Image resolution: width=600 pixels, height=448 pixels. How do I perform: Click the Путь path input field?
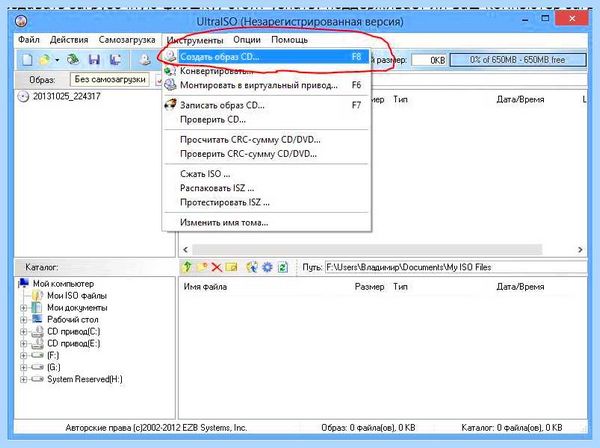pos(455,267)
